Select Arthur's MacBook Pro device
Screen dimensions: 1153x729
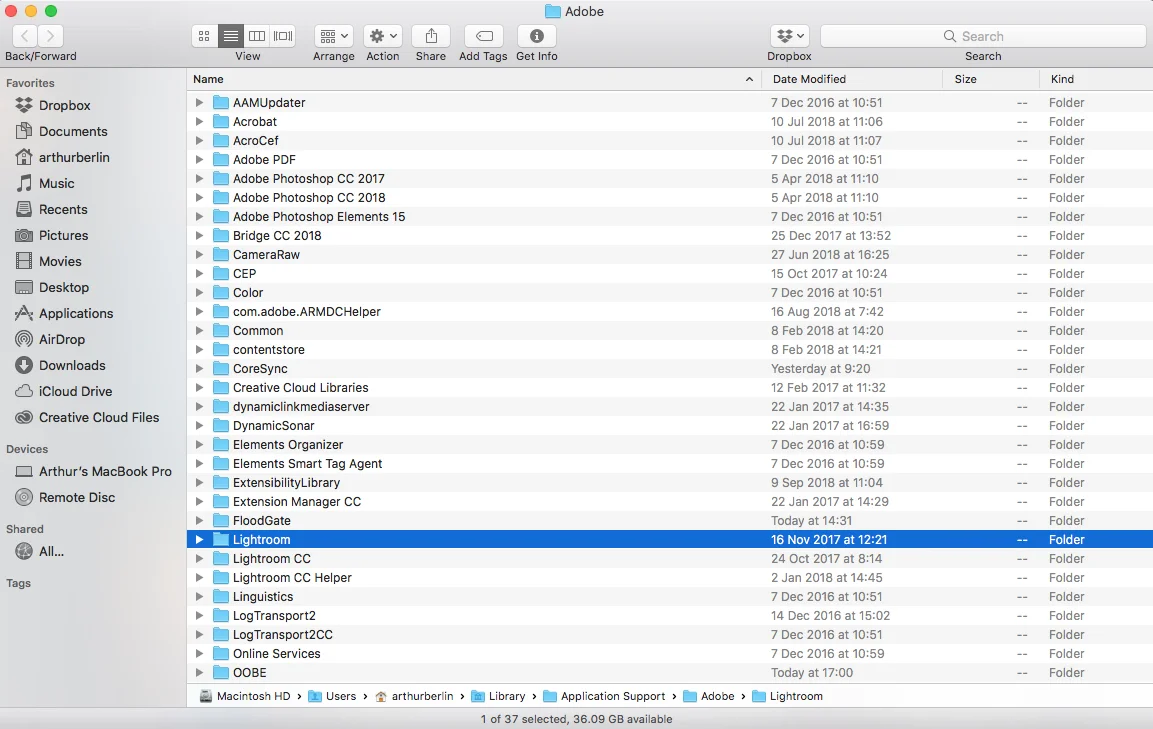(x=93, y=472)
